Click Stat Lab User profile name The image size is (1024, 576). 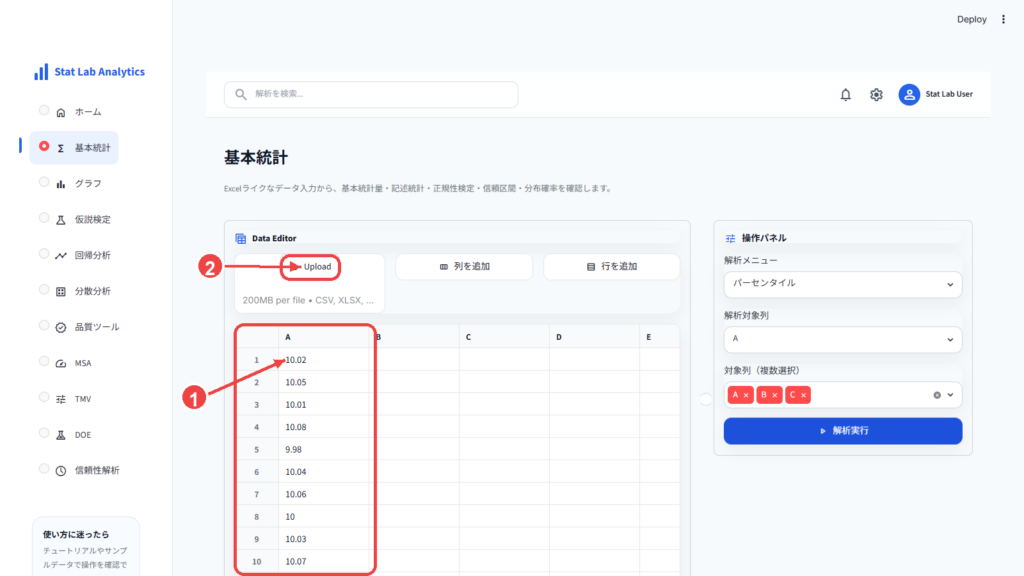point(949,94)
